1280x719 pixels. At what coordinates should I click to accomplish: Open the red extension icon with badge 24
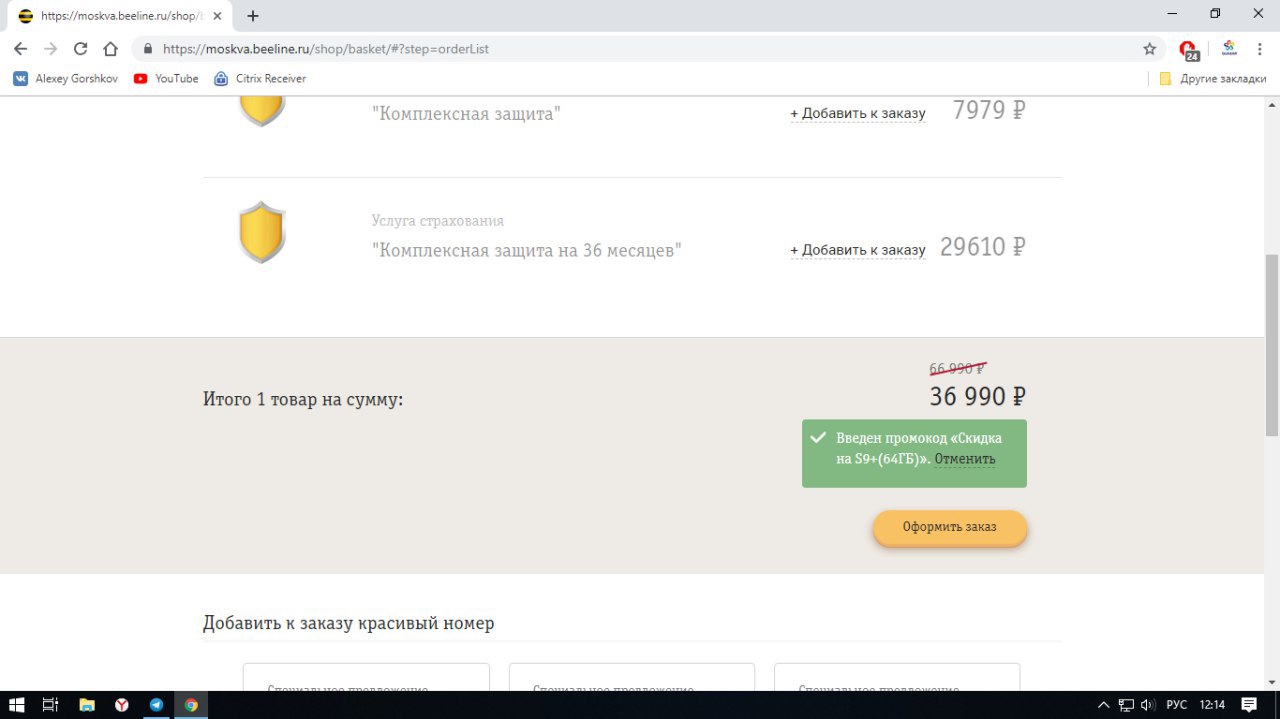1188,49
